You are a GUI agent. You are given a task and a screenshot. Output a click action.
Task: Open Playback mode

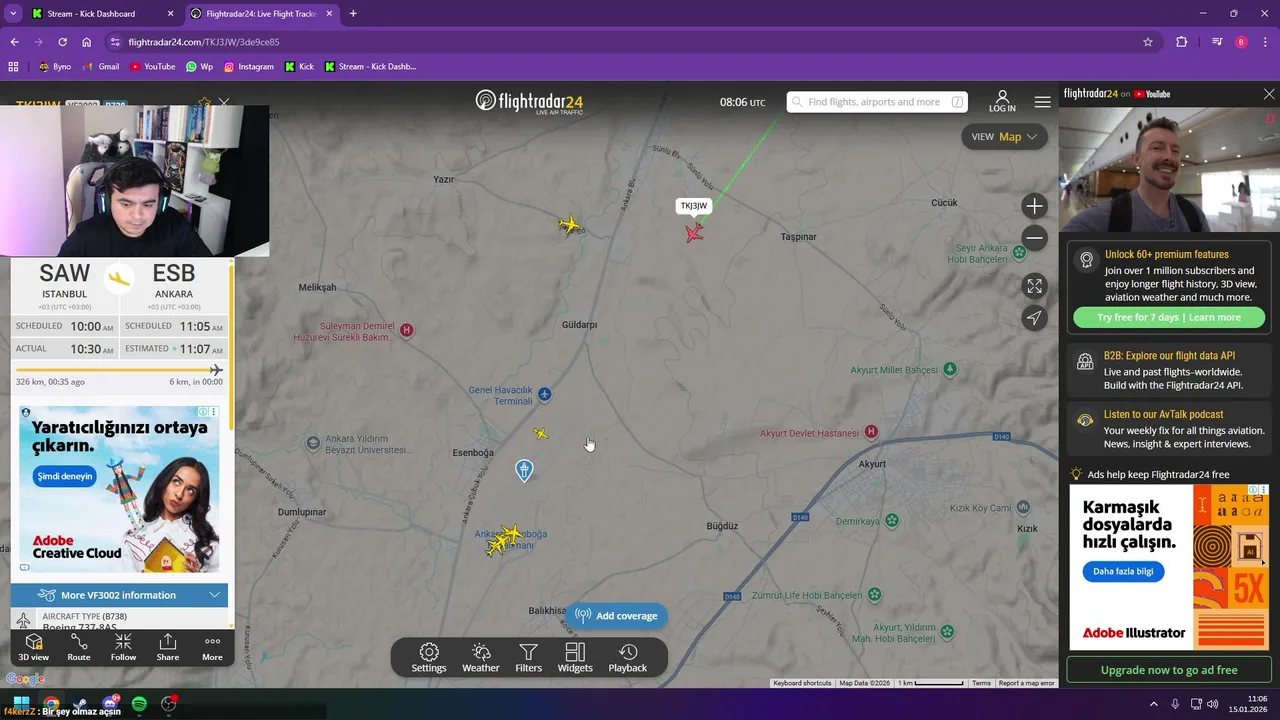(x=628, y=658)
